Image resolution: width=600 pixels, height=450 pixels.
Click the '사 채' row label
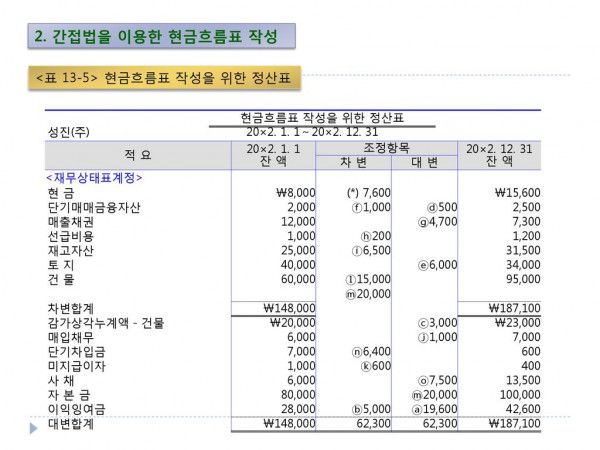(x=61, y=381)
